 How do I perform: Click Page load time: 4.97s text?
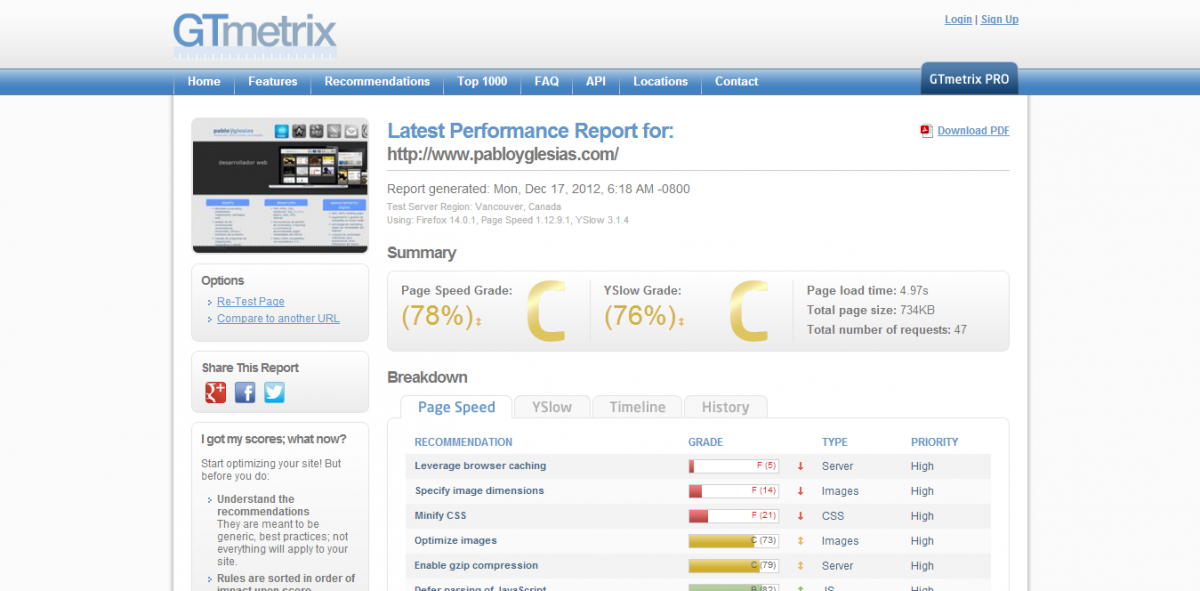867,291
